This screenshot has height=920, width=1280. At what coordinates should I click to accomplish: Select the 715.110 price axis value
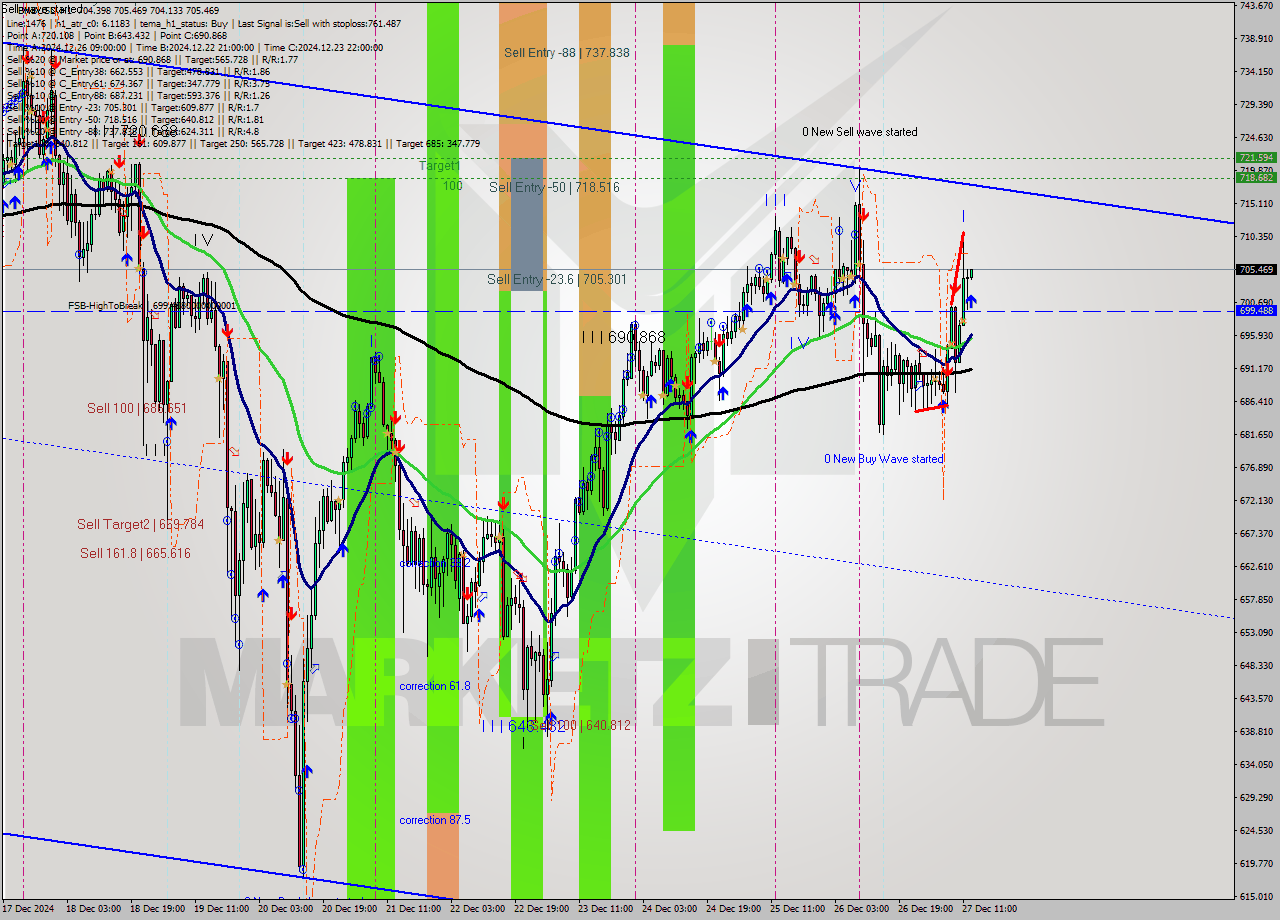1256,204
